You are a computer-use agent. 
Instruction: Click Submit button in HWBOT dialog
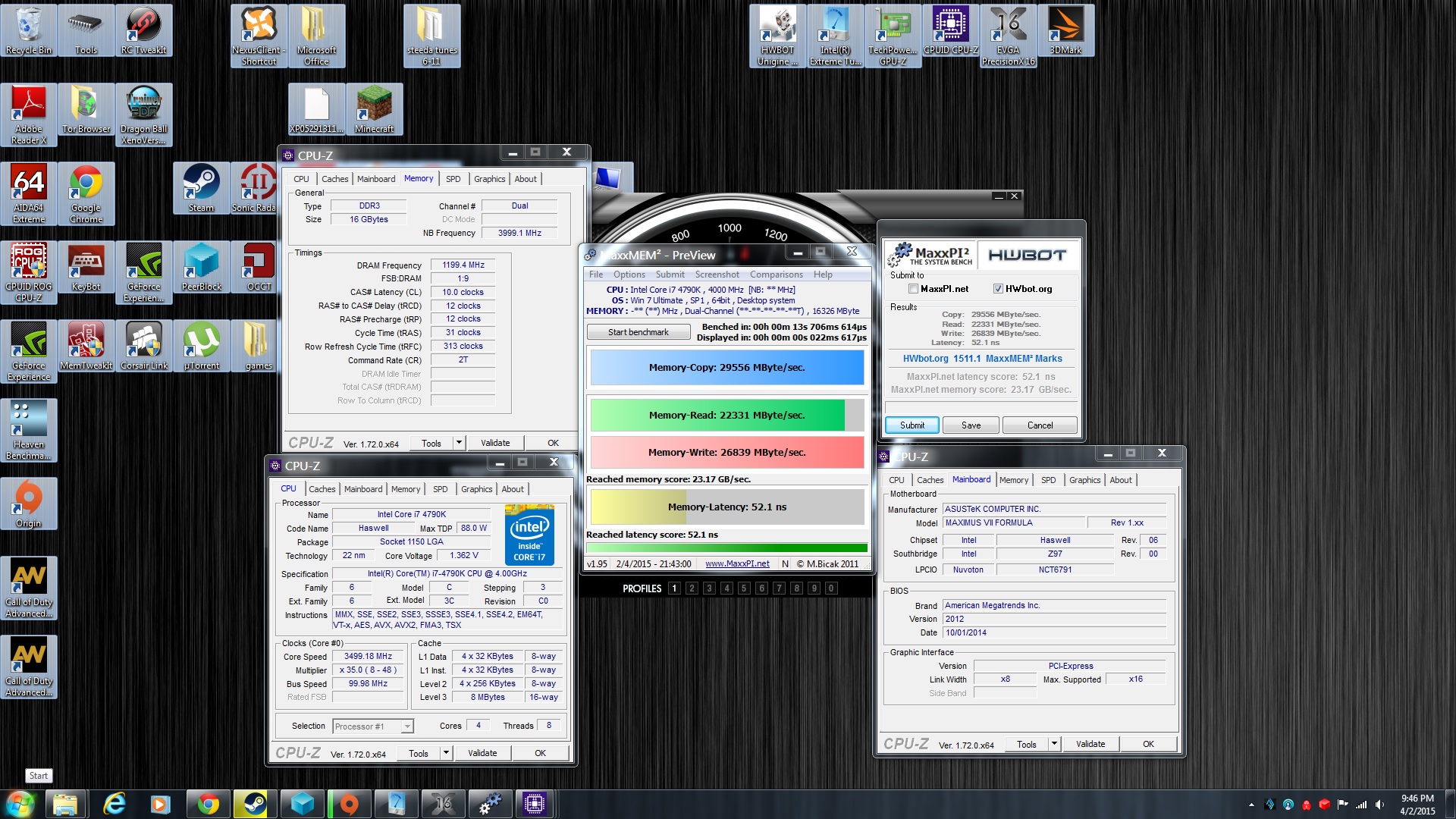(912, 425)
